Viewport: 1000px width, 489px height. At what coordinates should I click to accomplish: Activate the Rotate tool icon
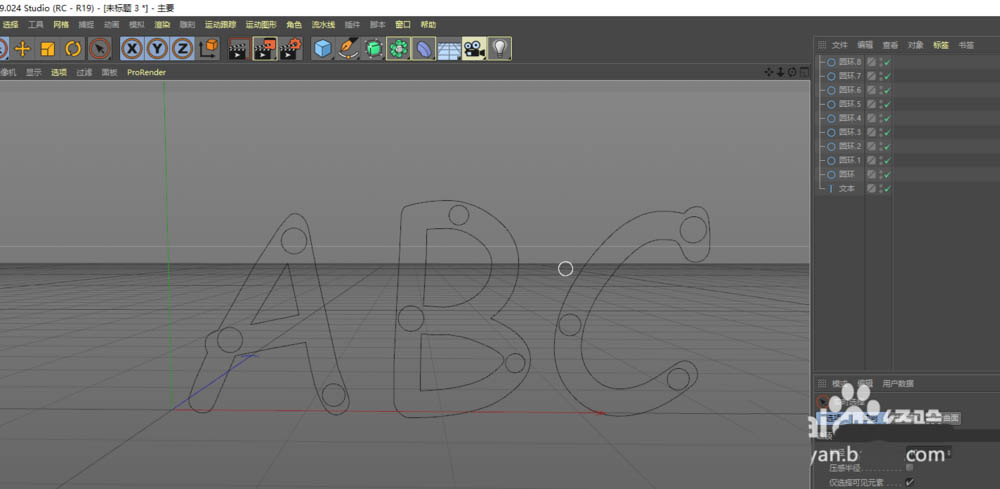click(x=73, y=48)
